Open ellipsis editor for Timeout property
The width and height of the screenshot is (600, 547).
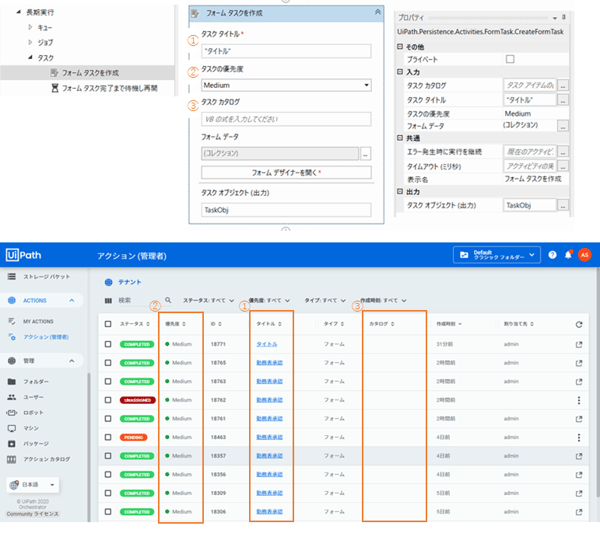(x=563, y=166)
